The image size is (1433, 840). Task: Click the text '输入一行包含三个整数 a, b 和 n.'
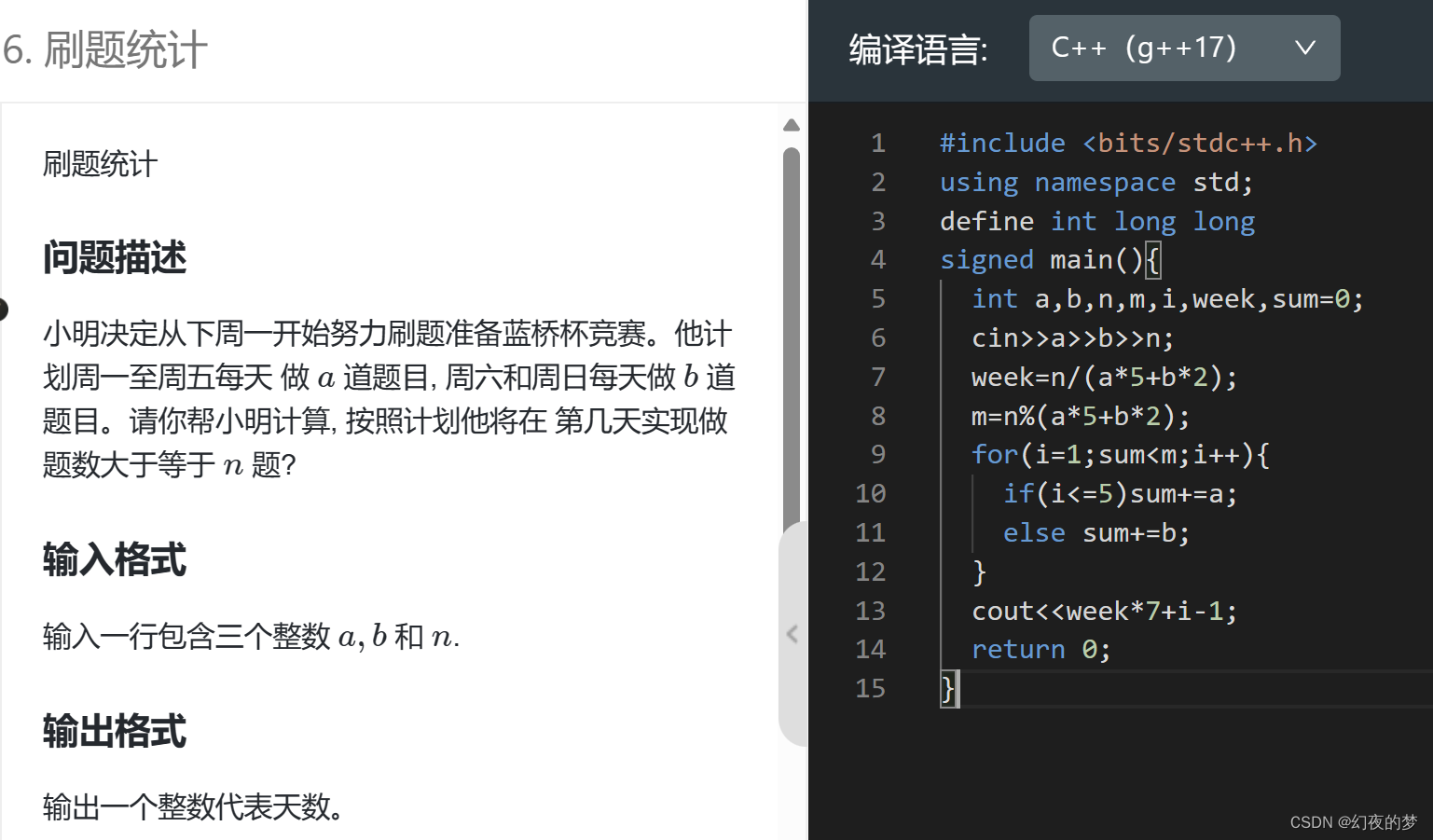point(251,636)
